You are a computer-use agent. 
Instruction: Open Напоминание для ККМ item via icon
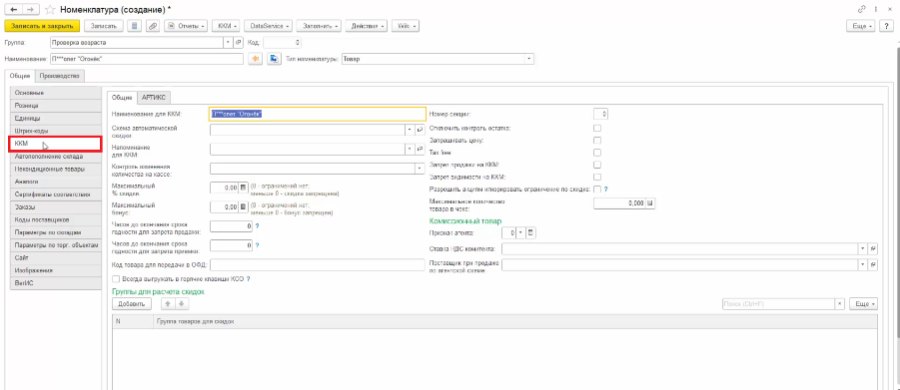coord(420,149)
